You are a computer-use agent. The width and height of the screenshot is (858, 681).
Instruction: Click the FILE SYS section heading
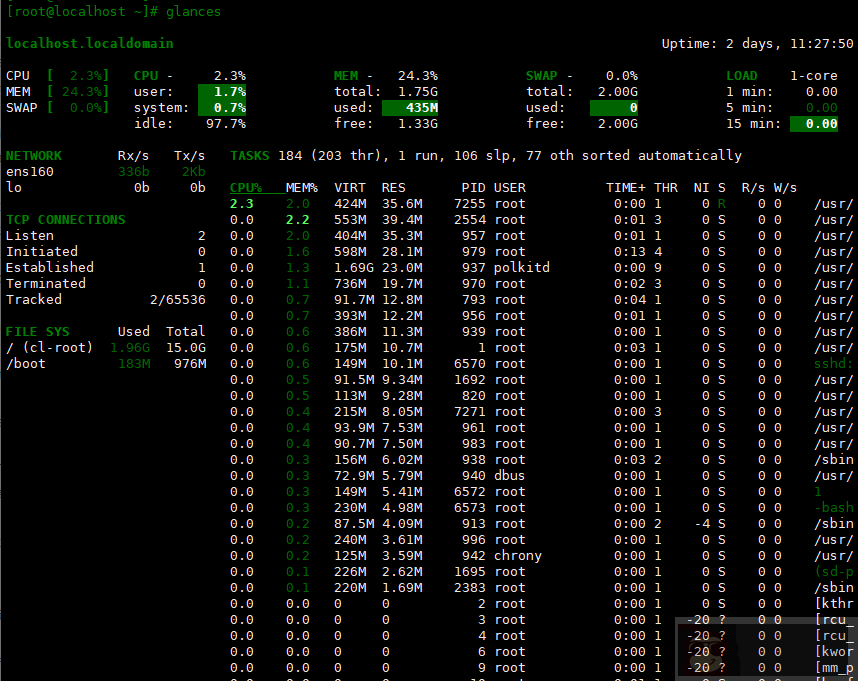[x=37, y=331]
